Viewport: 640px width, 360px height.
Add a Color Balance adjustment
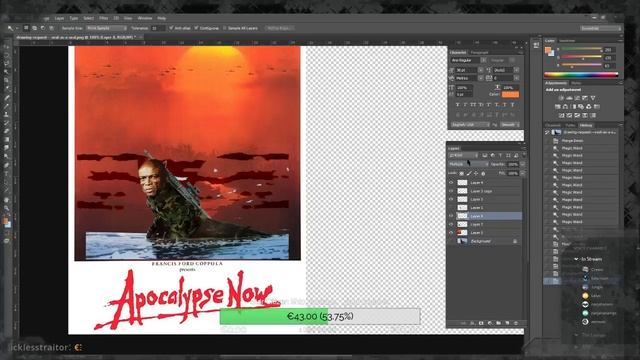[x=565, y=107]
